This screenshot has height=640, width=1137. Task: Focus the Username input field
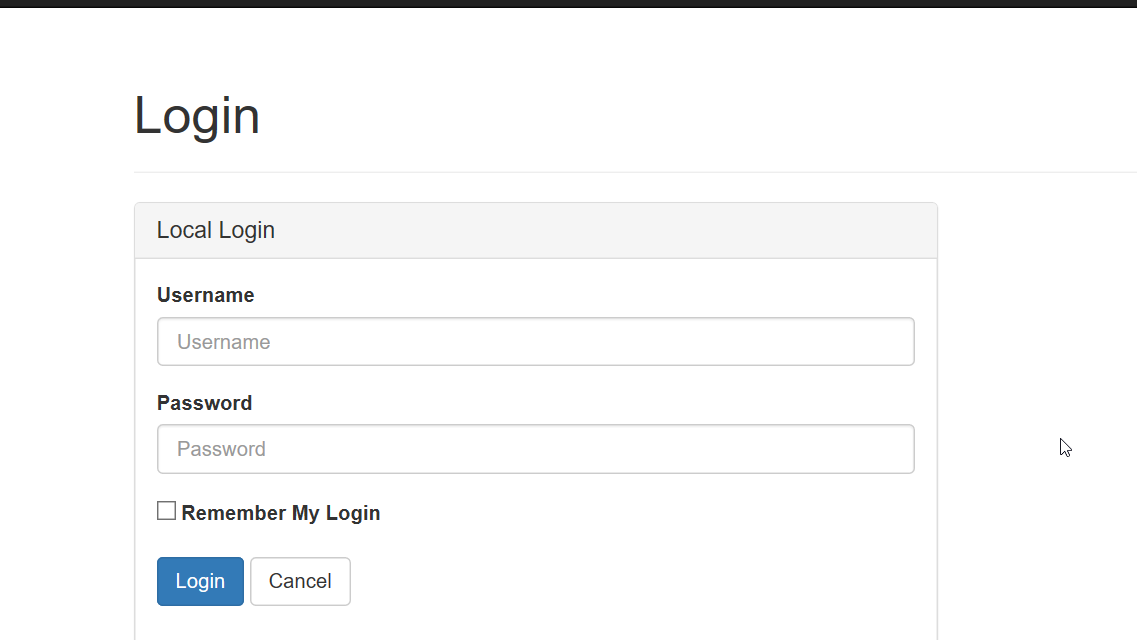(x=535, y=342)
